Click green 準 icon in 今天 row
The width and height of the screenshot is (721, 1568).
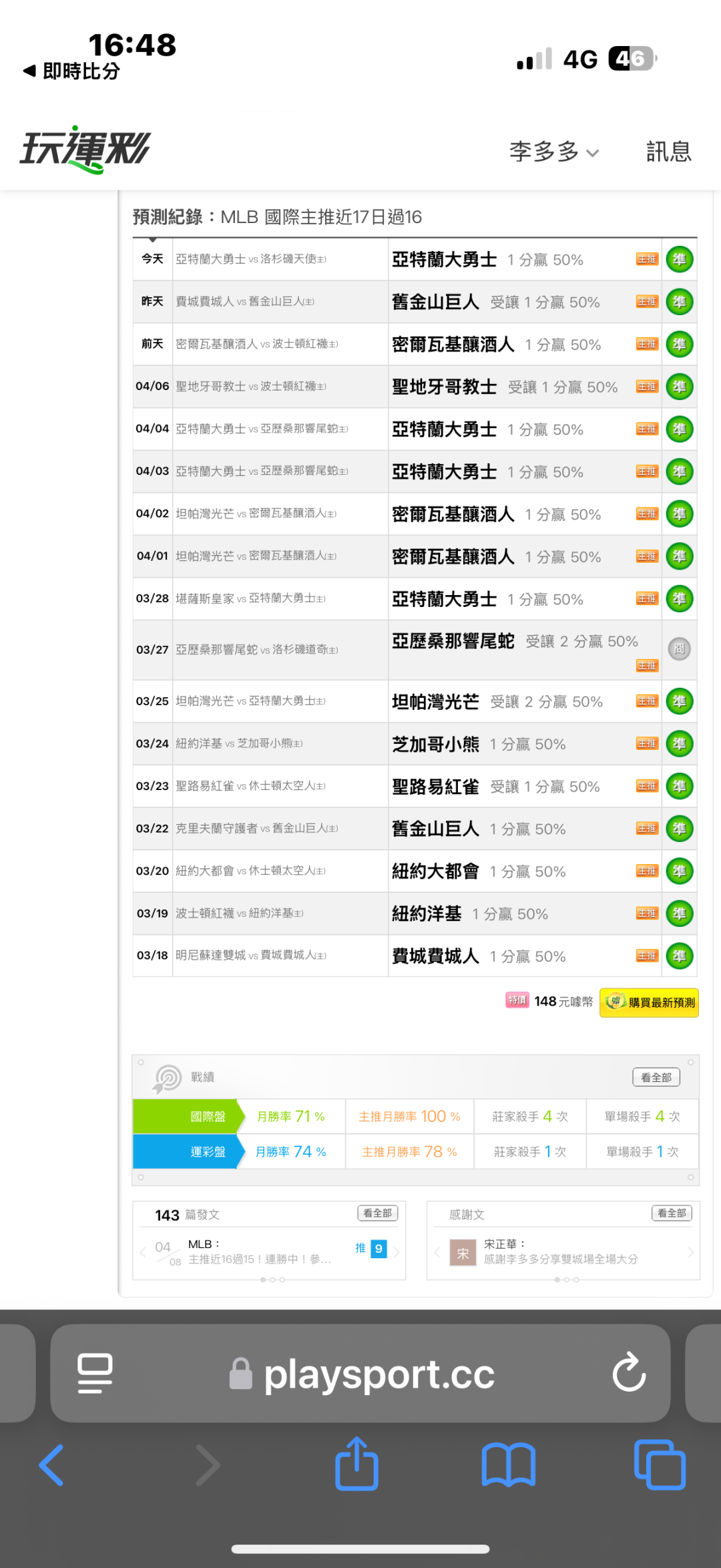[680, 259]
